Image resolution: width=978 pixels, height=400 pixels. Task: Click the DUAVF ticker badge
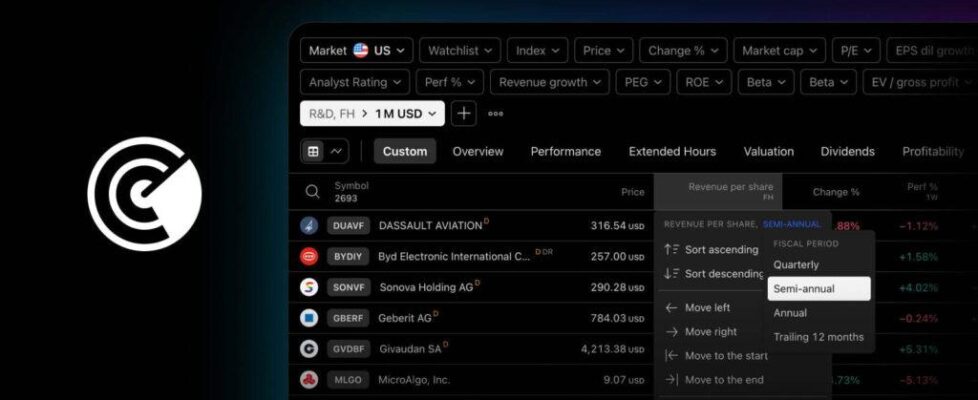(349, 225)
